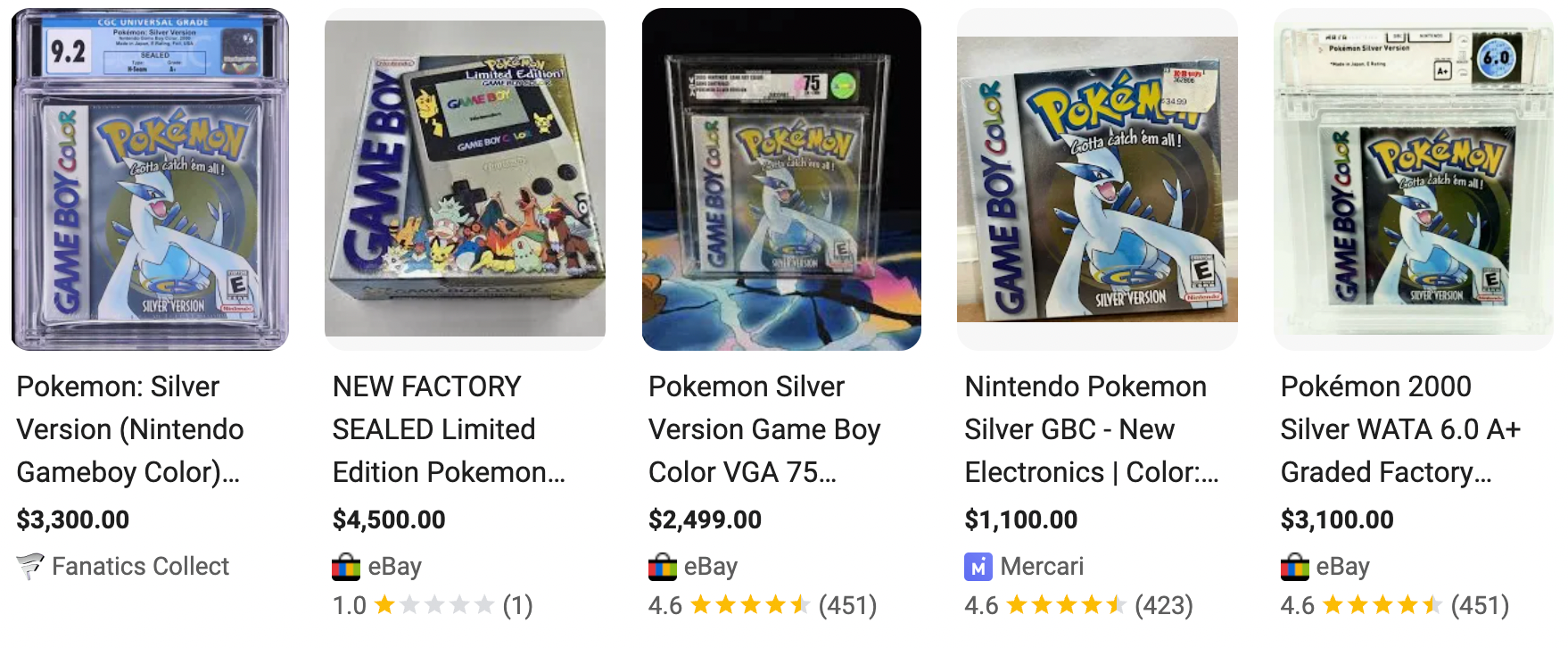Click the $3,300.00 price
This screenshot has width=1568, height=648.
point(73,519)
